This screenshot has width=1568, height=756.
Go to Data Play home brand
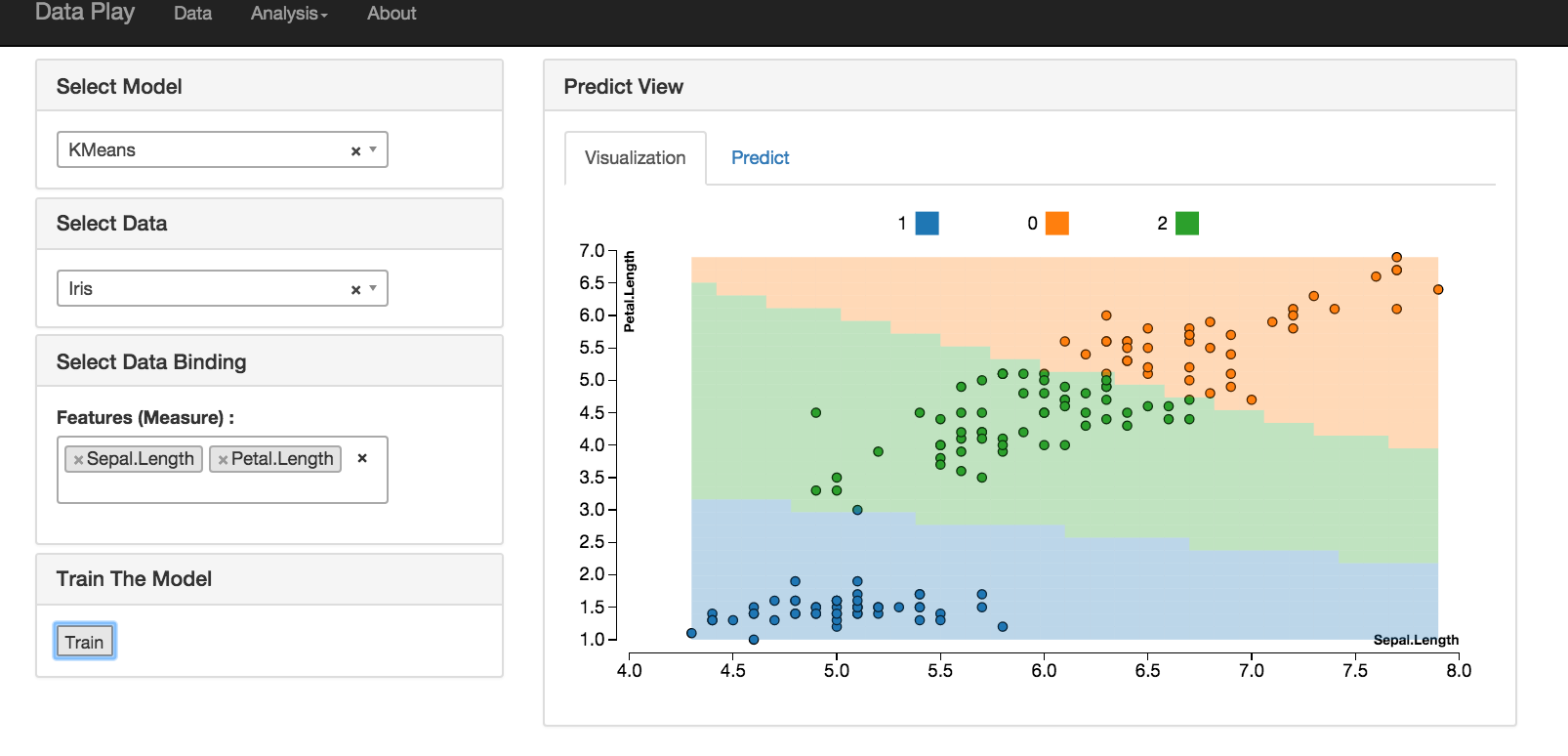85,13
